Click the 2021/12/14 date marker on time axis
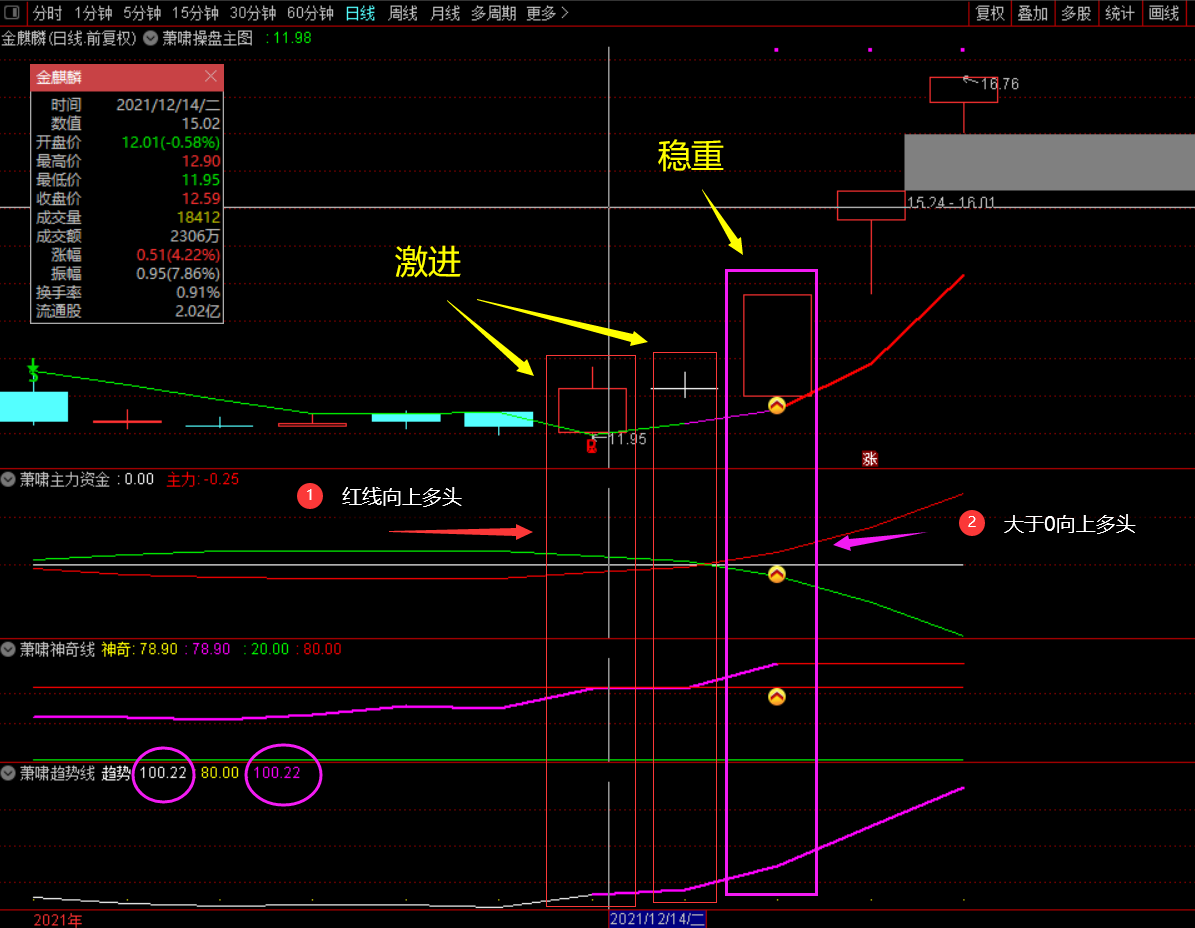 point(658,919)
